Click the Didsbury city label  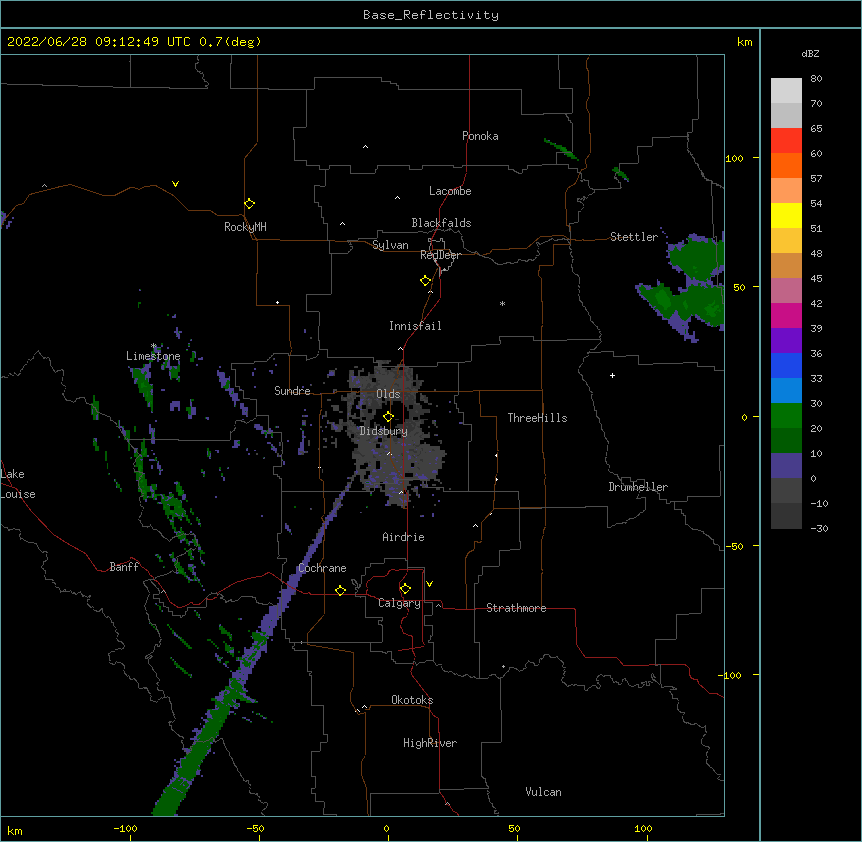point(384,431)
